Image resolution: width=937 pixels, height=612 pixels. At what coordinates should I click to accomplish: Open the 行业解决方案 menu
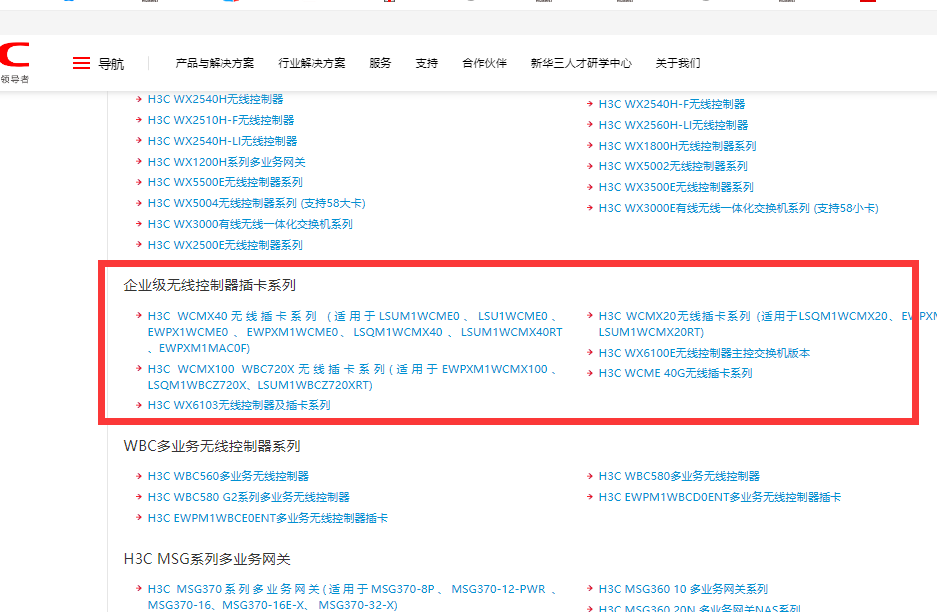[x=312, y=63]
